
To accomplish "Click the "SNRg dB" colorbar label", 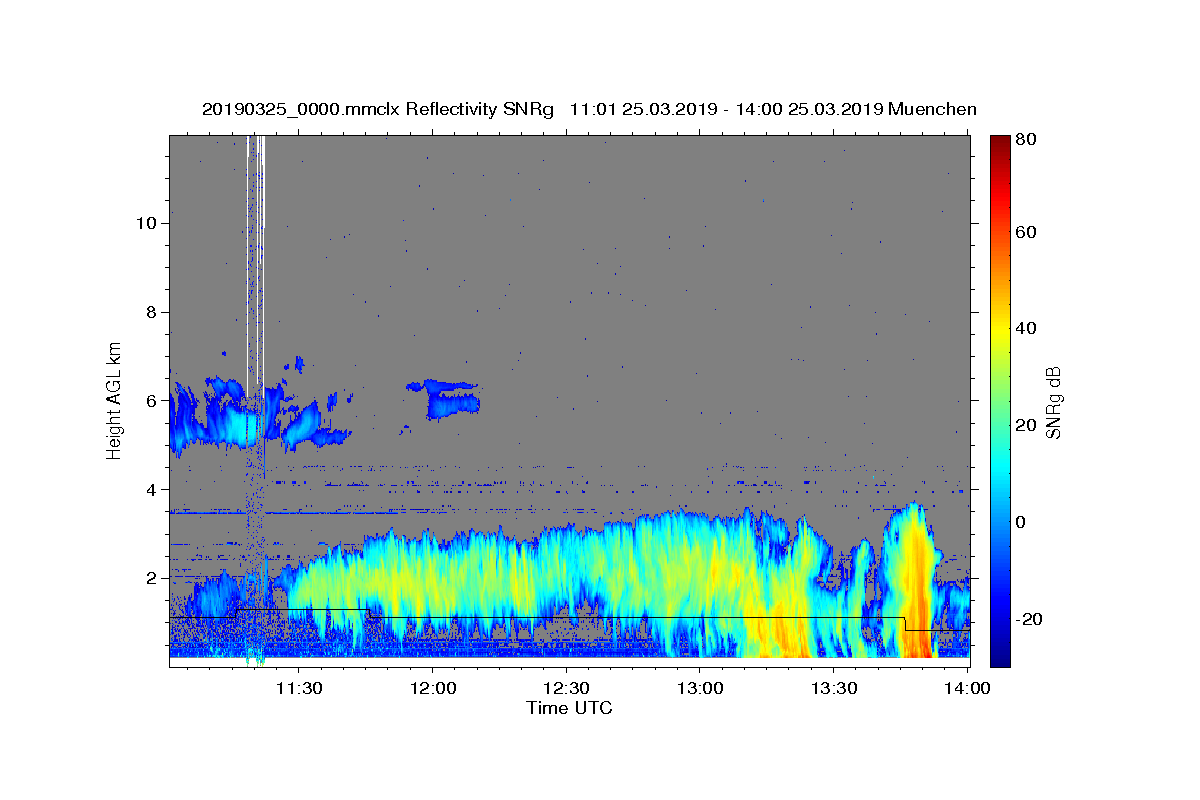I will pos(1052,402).
